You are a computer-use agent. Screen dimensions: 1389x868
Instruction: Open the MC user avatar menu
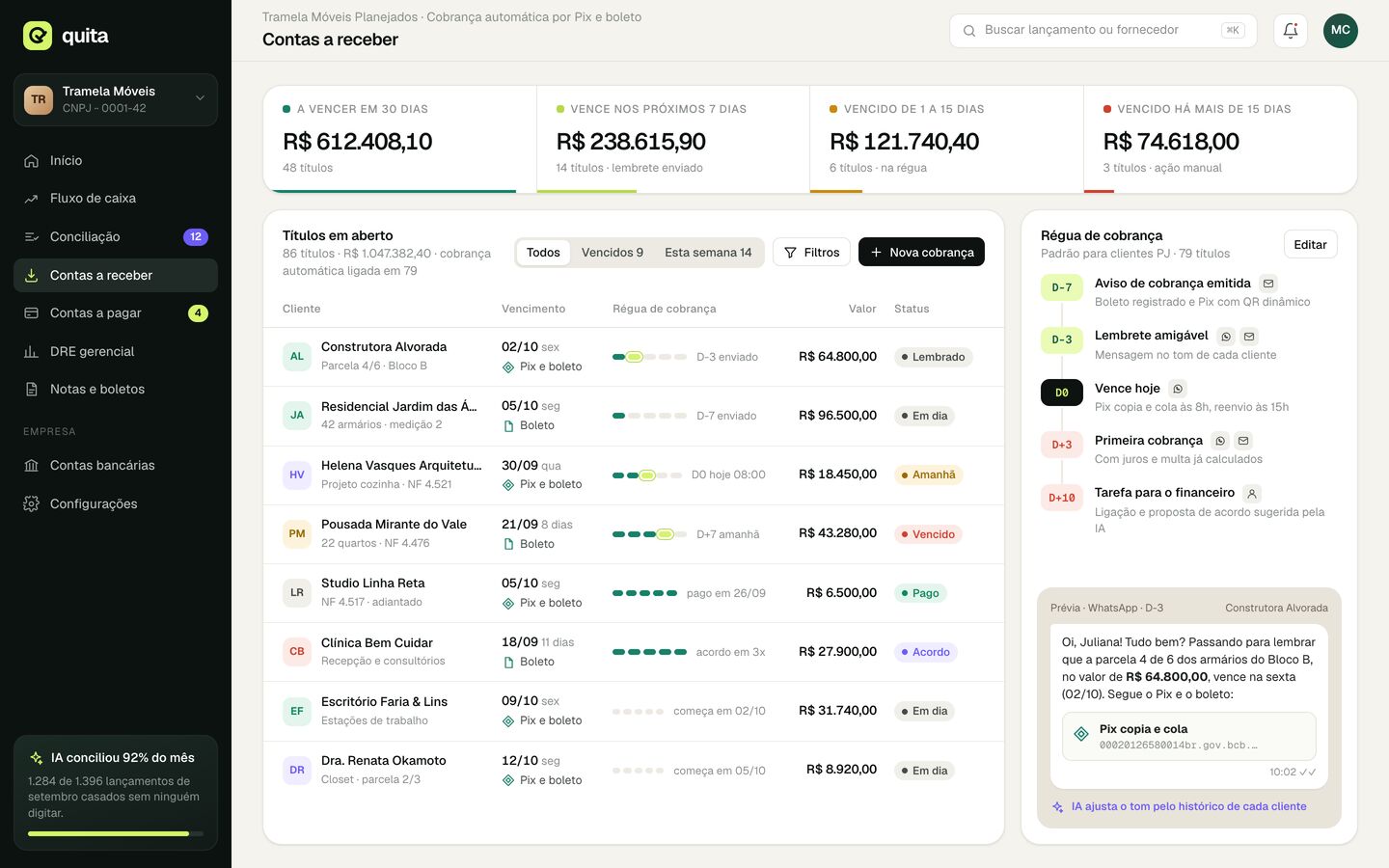click(x=1341, y=30)
